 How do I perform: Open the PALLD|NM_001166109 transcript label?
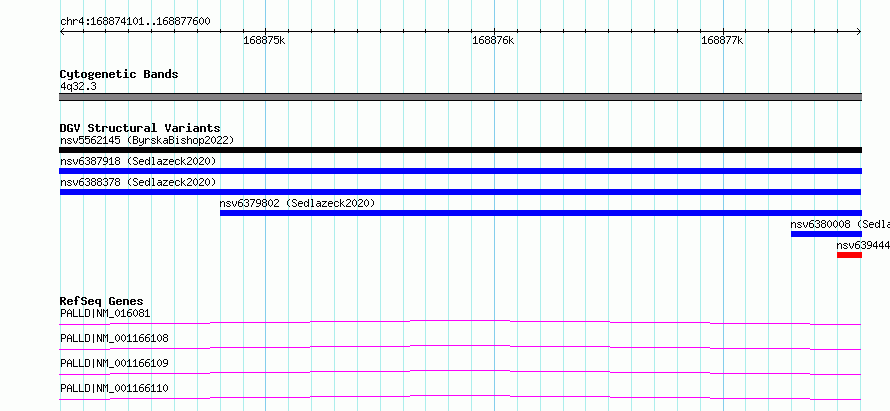tap(114, 363)
